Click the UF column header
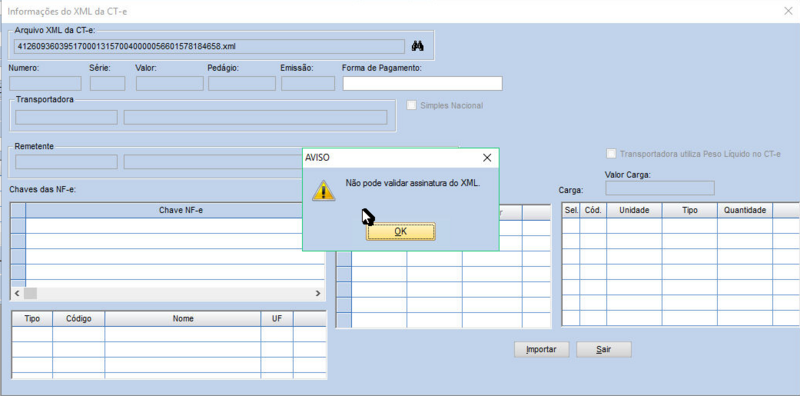 click(277, 318)
